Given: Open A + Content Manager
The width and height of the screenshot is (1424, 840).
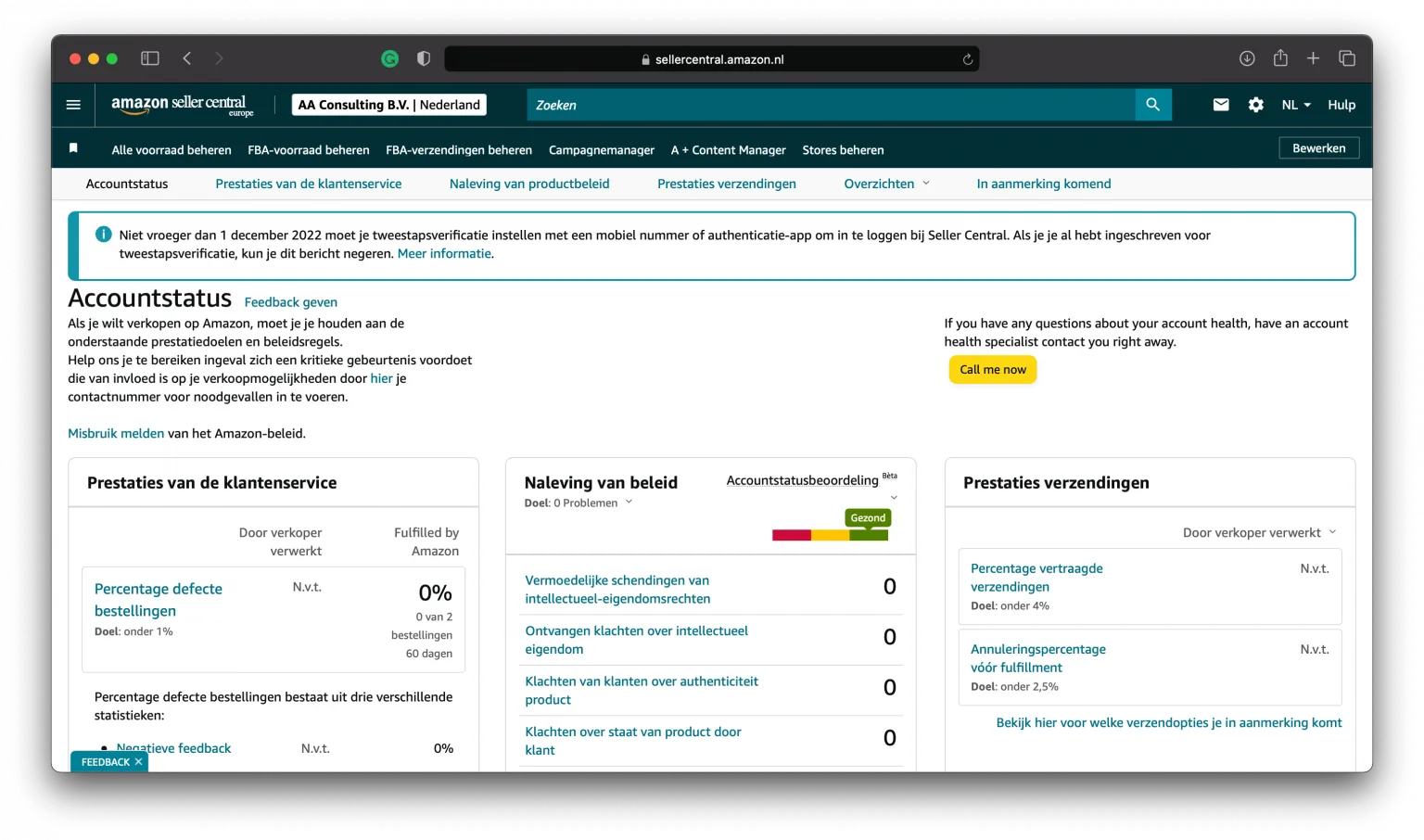Looking at the screenshot, I should (x=729, y=149).
